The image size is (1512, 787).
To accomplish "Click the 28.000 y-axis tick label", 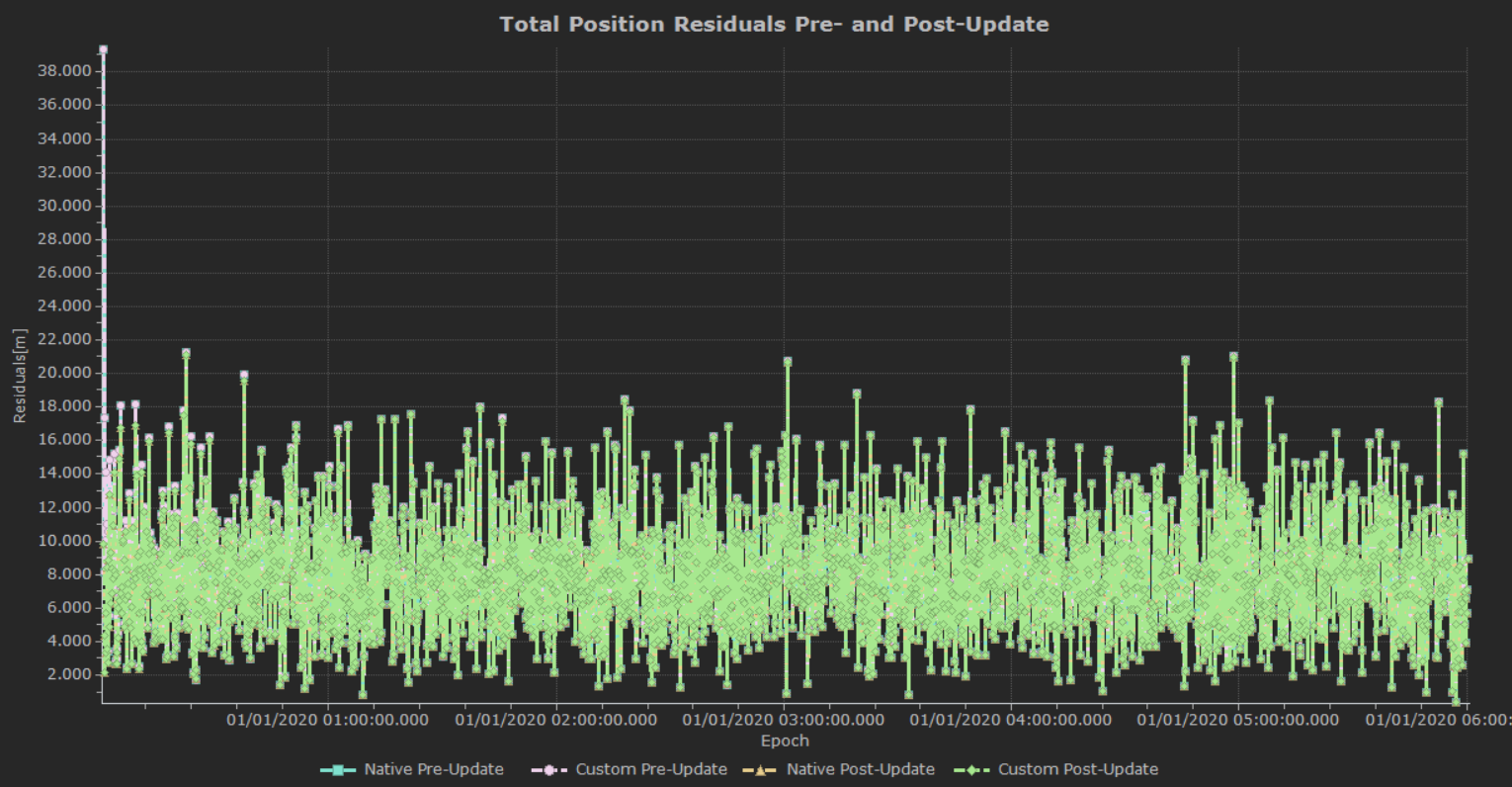I will pyautogui.click(x=63, y=239).
